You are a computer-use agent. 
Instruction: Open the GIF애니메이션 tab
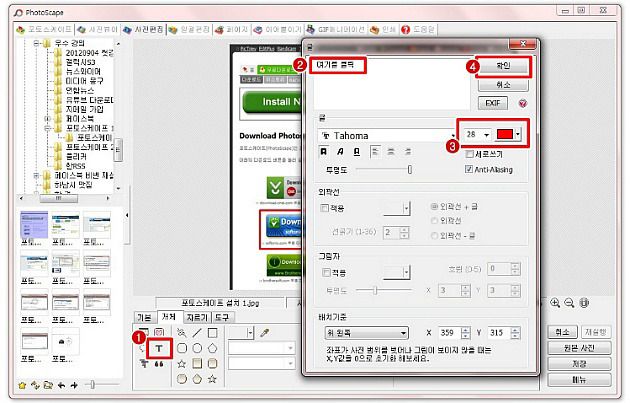pyautogui.click(x=336, y=29)
